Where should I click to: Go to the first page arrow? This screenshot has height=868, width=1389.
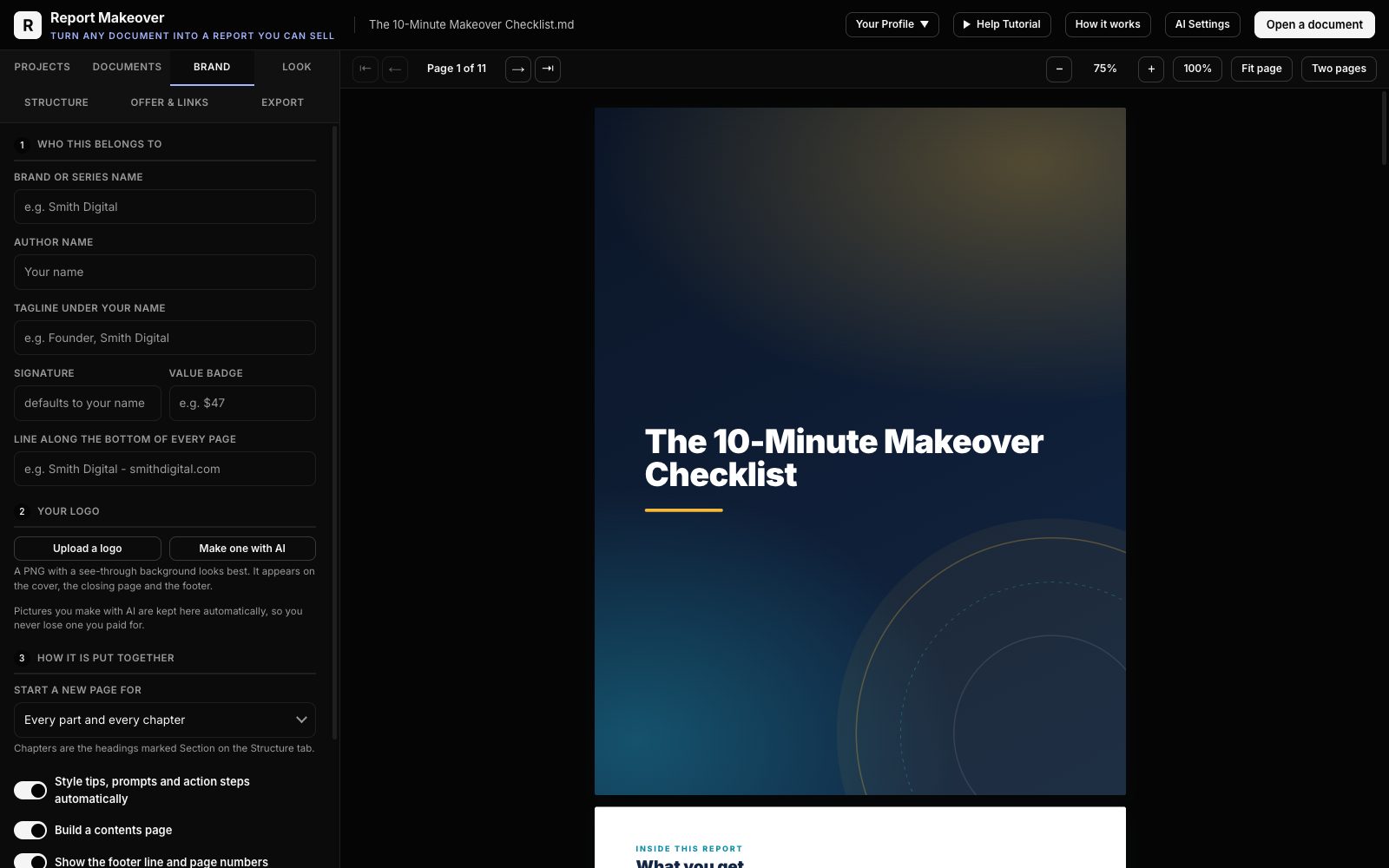click(x=365, y=69)
